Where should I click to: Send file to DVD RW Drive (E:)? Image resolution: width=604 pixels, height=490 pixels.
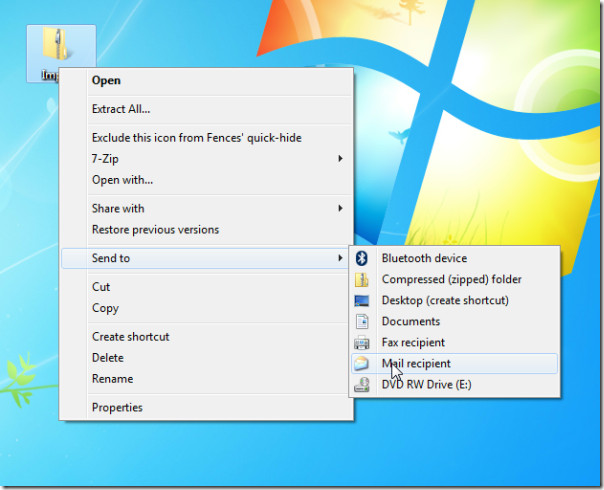(455, 384)
